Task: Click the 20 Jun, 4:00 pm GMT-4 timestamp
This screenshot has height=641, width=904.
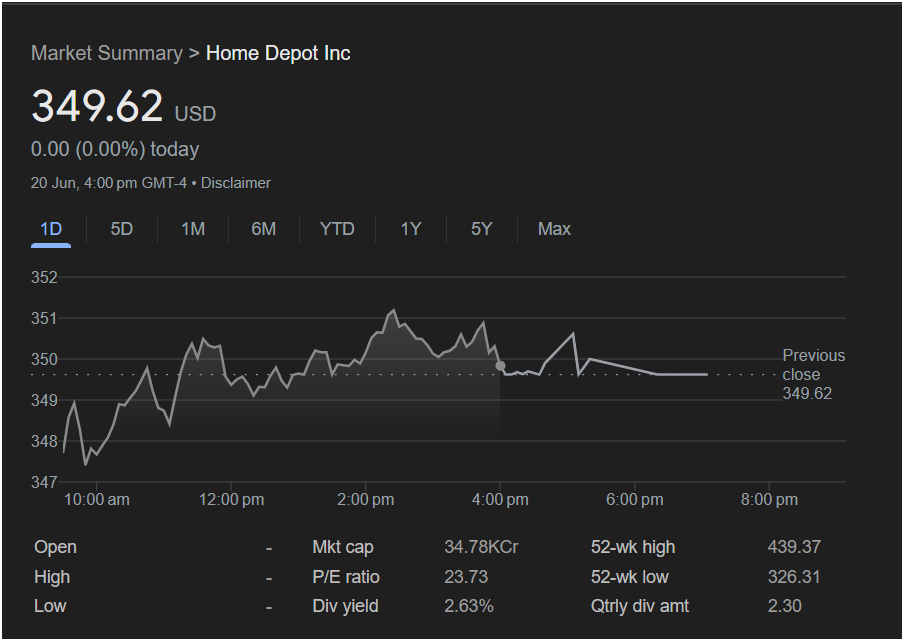Action: pos(109,183)
